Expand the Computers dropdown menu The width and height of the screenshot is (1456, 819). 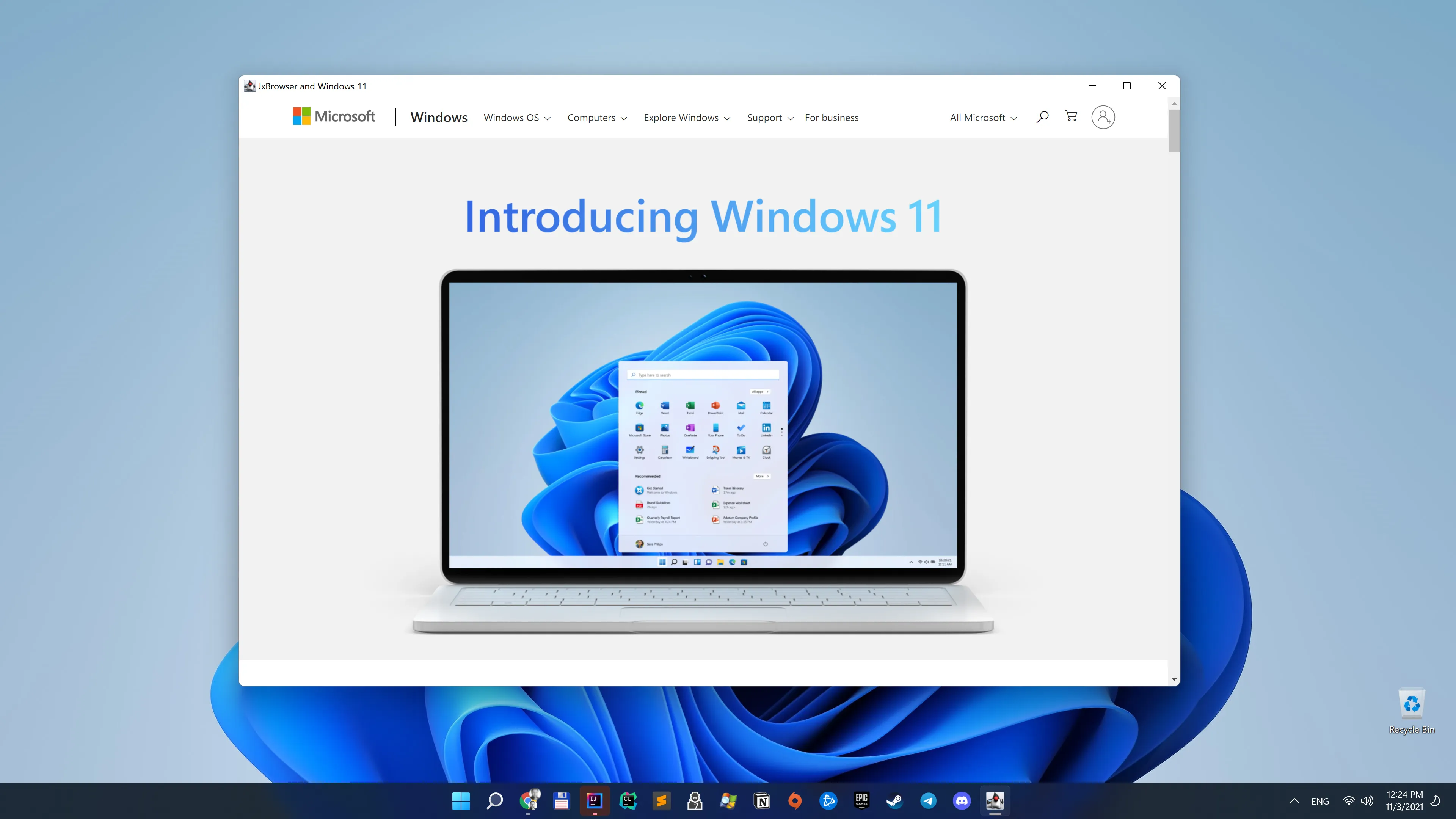click(x=597, y=118)
